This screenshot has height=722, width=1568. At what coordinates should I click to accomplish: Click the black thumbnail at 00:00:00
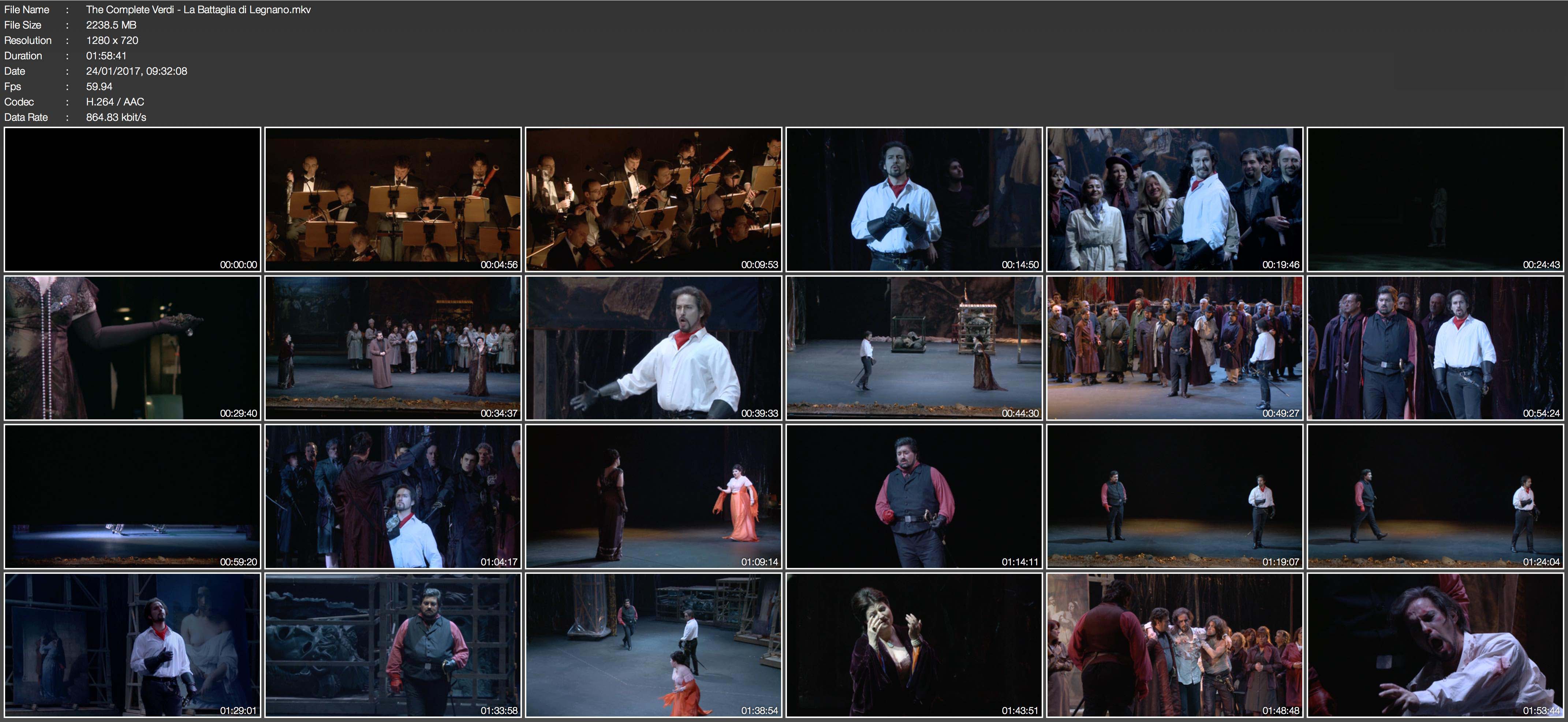132,199
